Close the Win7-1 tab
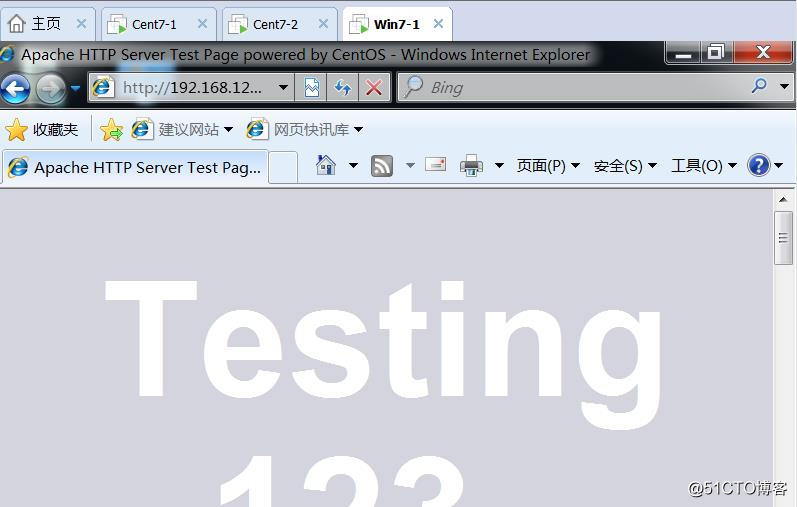 coord(438,24)
